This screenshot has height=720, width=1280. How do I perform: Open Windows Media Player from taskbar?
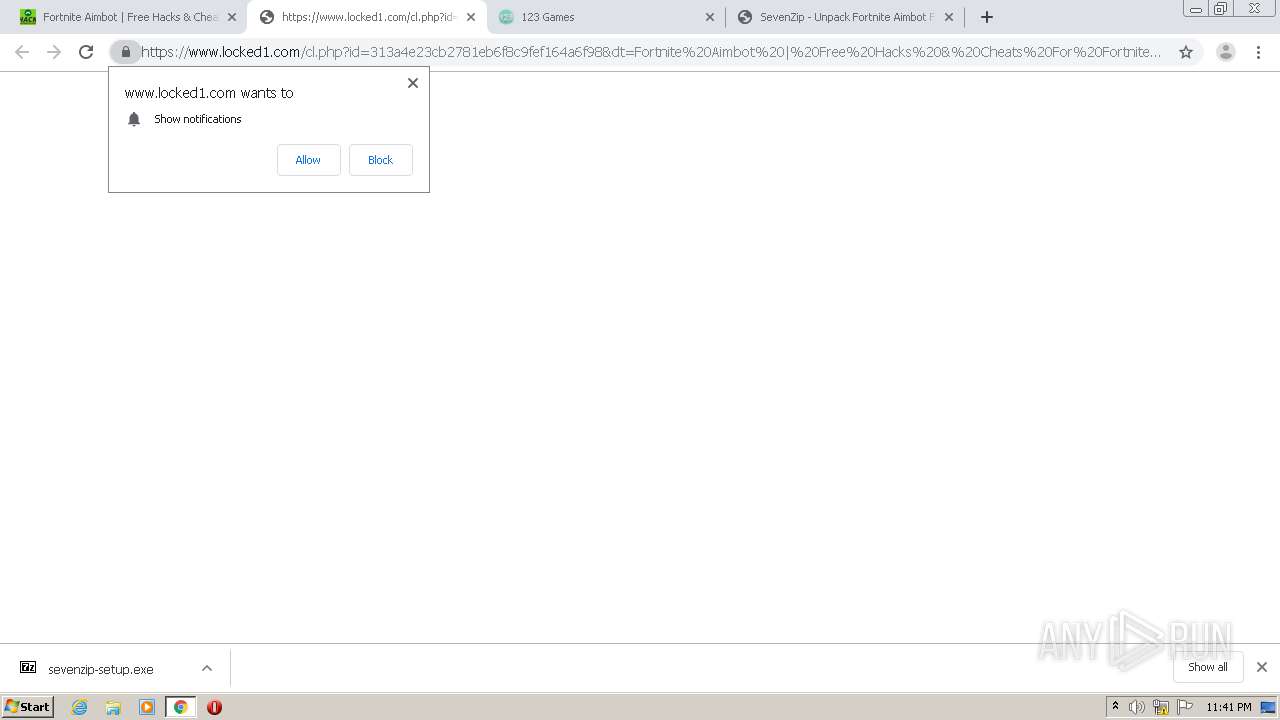(147, 707)
